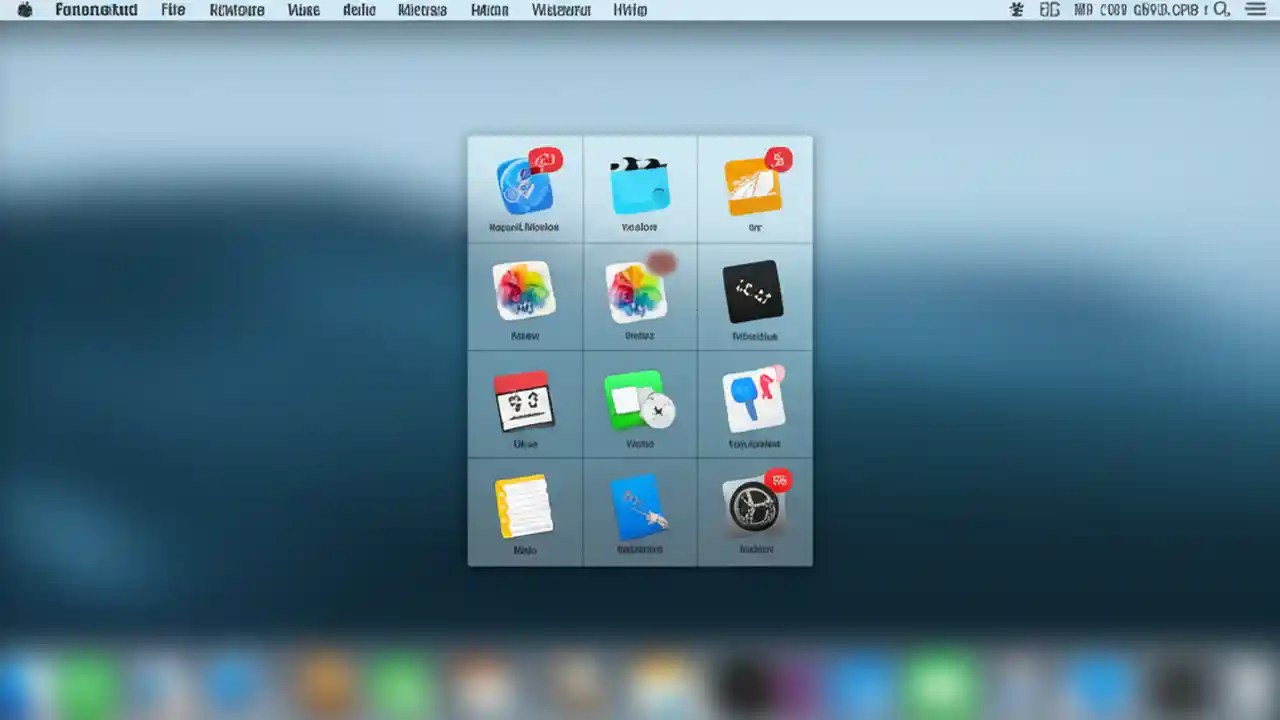Open the wheel app showing 55 notifications
1280x720 pixels.
pyautogui.click(x=755, y=508)
